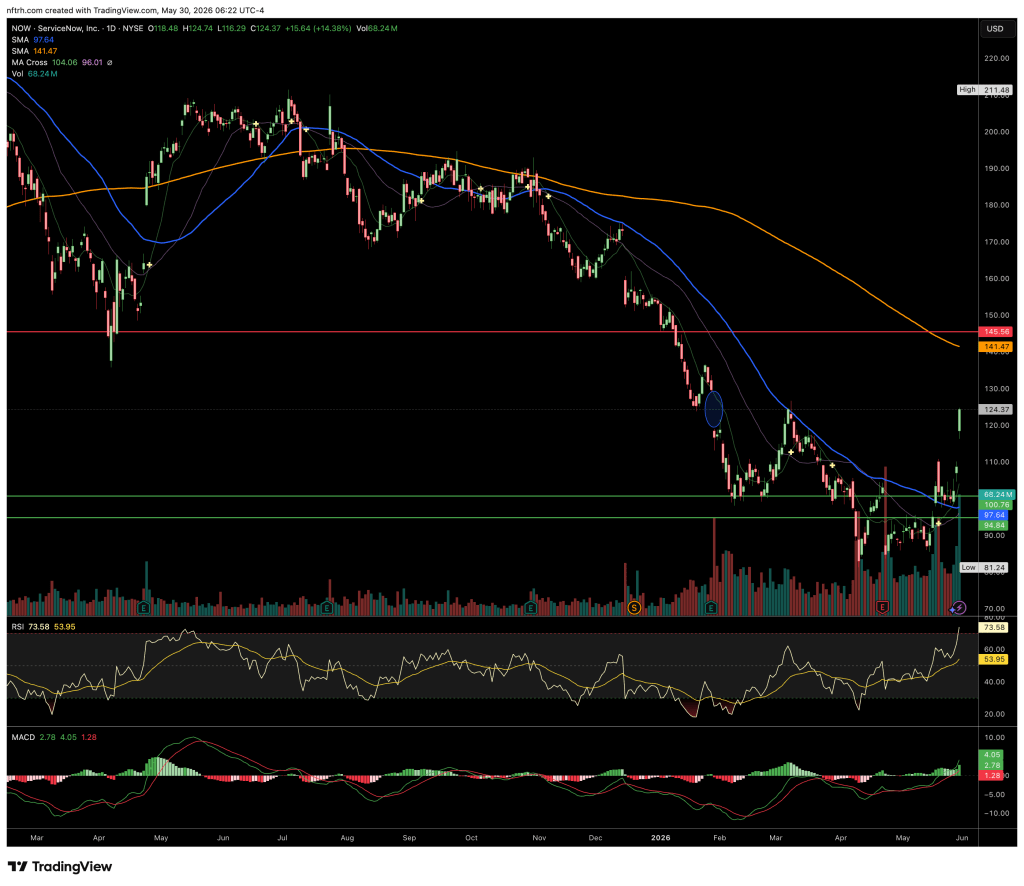
Task: Select the orange SMA 141.47 legend entry
Action: [x=34, y=51]
